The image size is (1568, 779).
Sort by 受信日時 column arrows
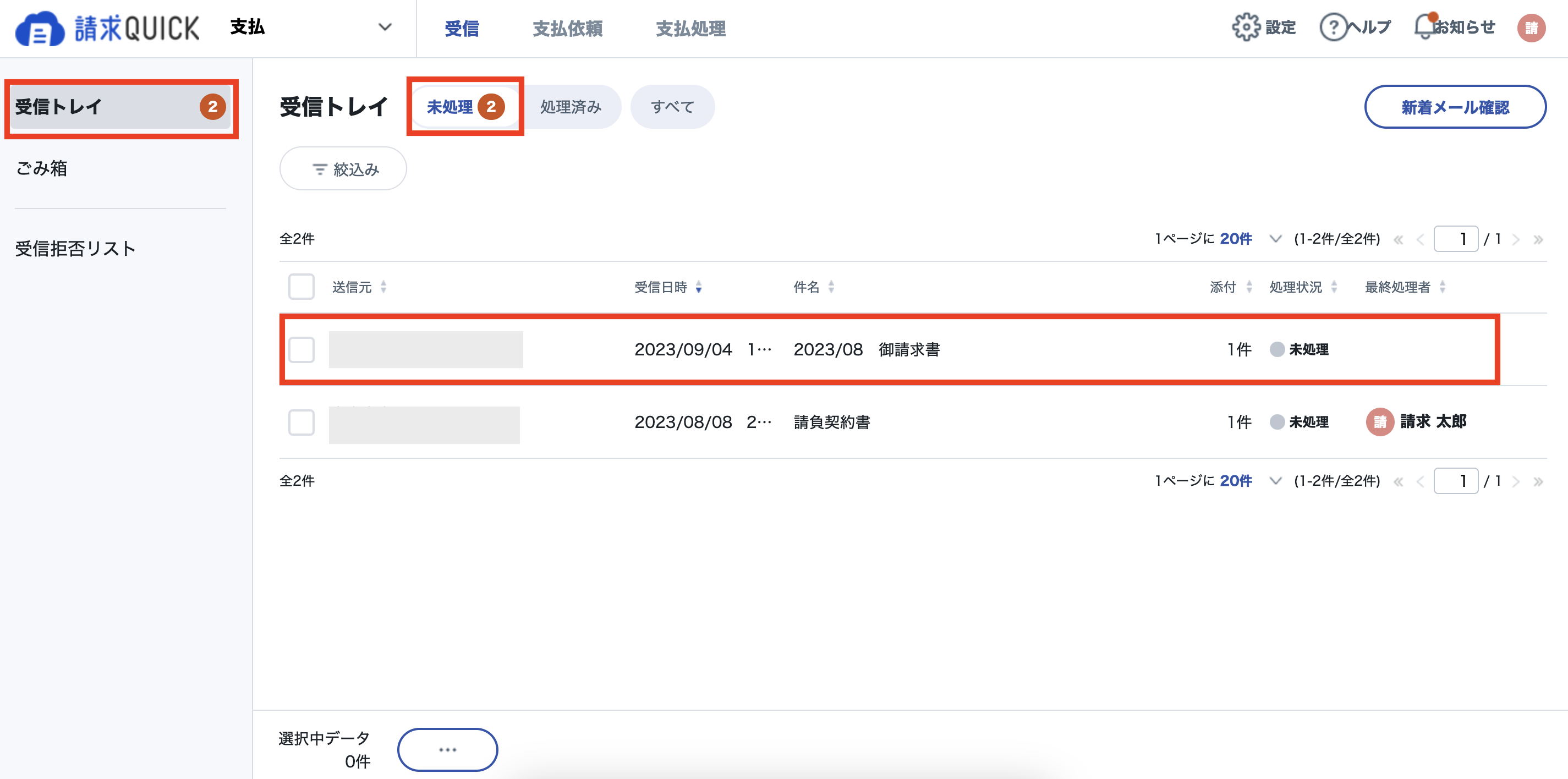point(699,287)
